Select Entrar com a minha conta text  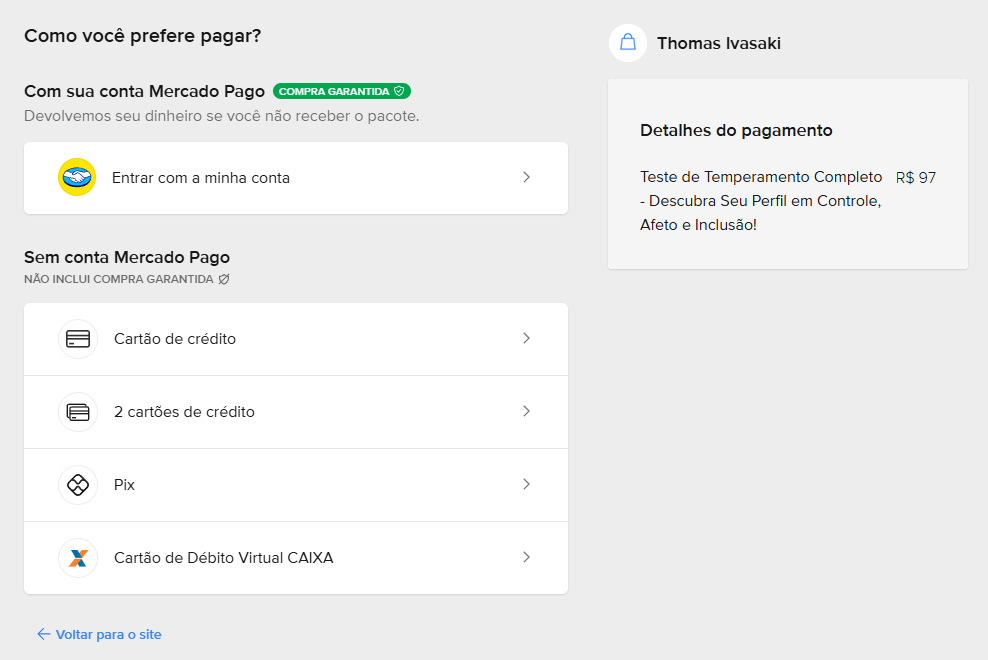tap(201, 178)
